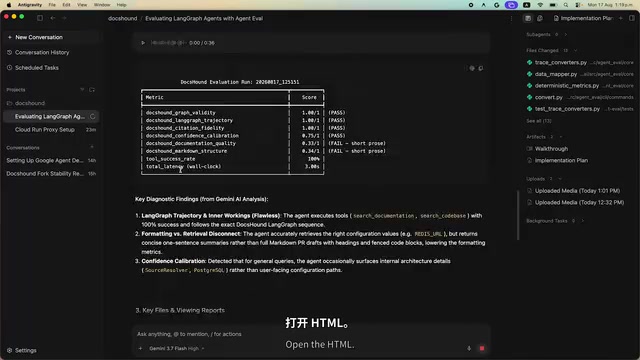Open trace_converters.py from Files Changed
Image resolution: width=640 pixels, height=360 pixels.
pos(580,62)
